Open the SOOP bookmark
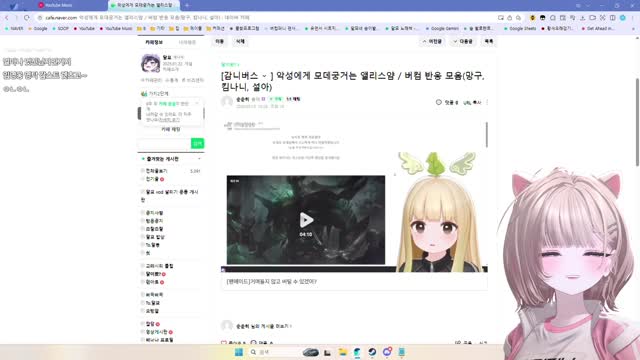Screen dimensions: 640x360 click(x=61, y=29)
